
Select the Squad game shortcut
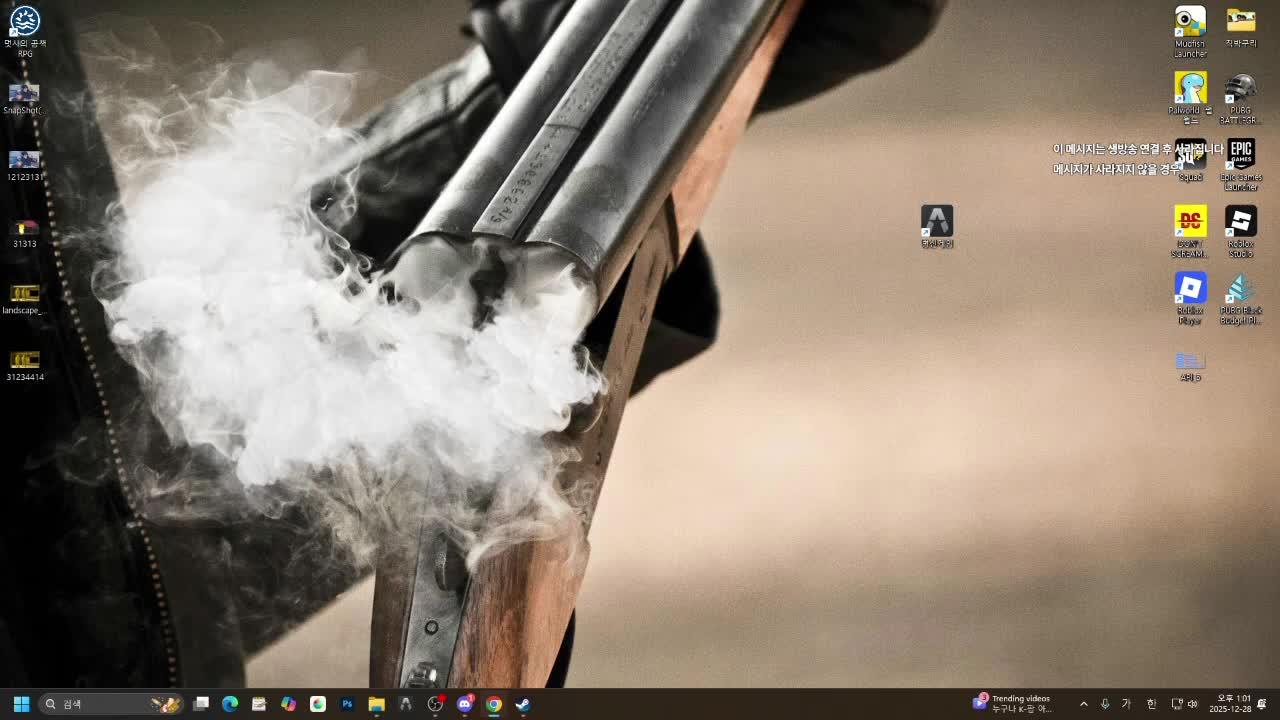click(1190, 160)
